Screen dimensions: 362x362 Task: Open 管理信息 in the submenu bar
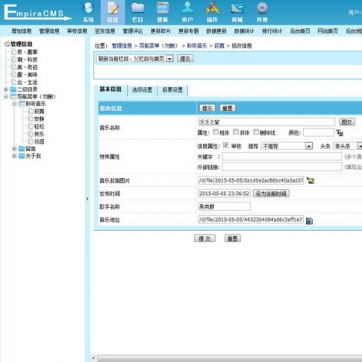[49, 31]
